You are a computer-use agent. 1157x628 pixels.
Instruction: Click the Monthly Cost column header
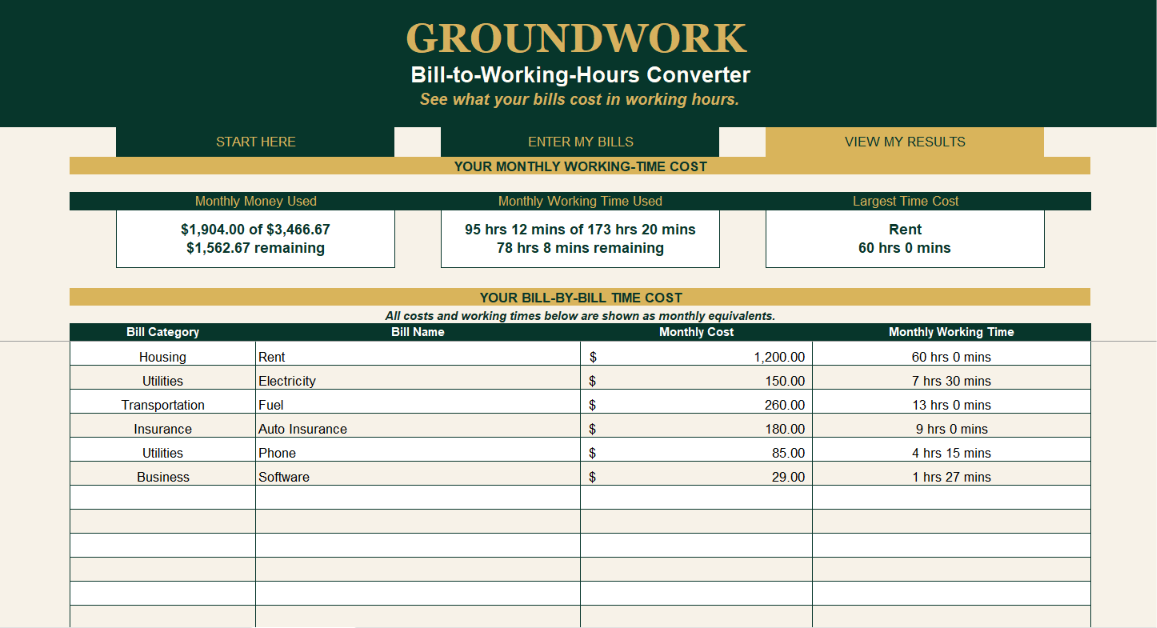click(696, 332)
